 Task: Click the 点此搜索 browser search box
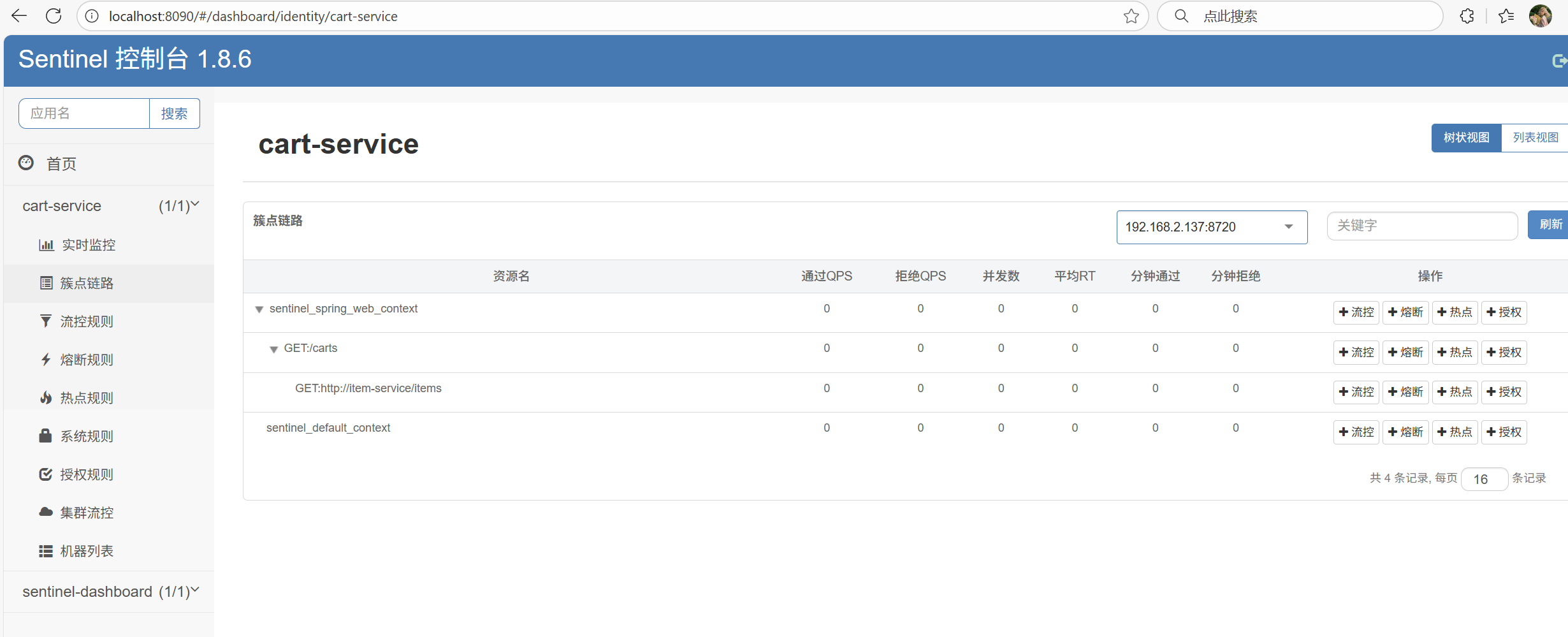(1300, 16)
